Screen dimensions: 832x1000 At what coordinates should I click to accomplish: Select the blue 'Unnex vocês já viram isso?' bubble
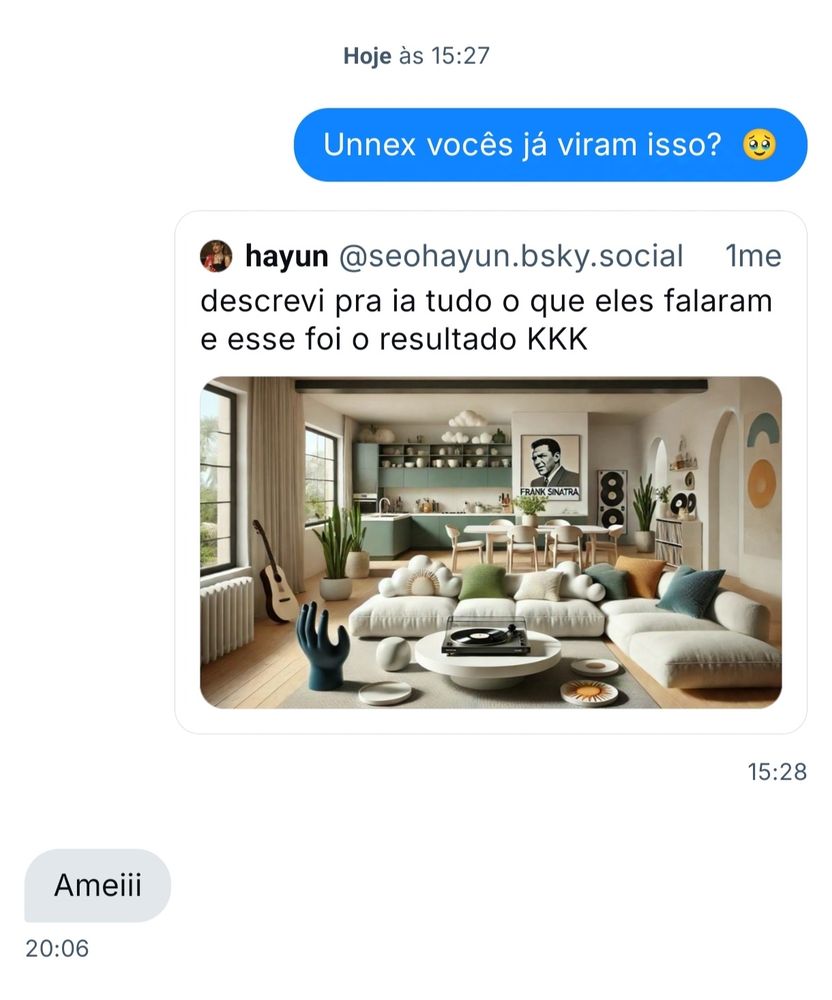pos(550,145)
